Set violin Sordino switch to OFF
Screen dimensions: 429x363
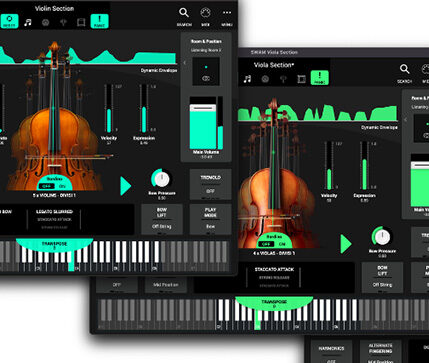(47, 186)
